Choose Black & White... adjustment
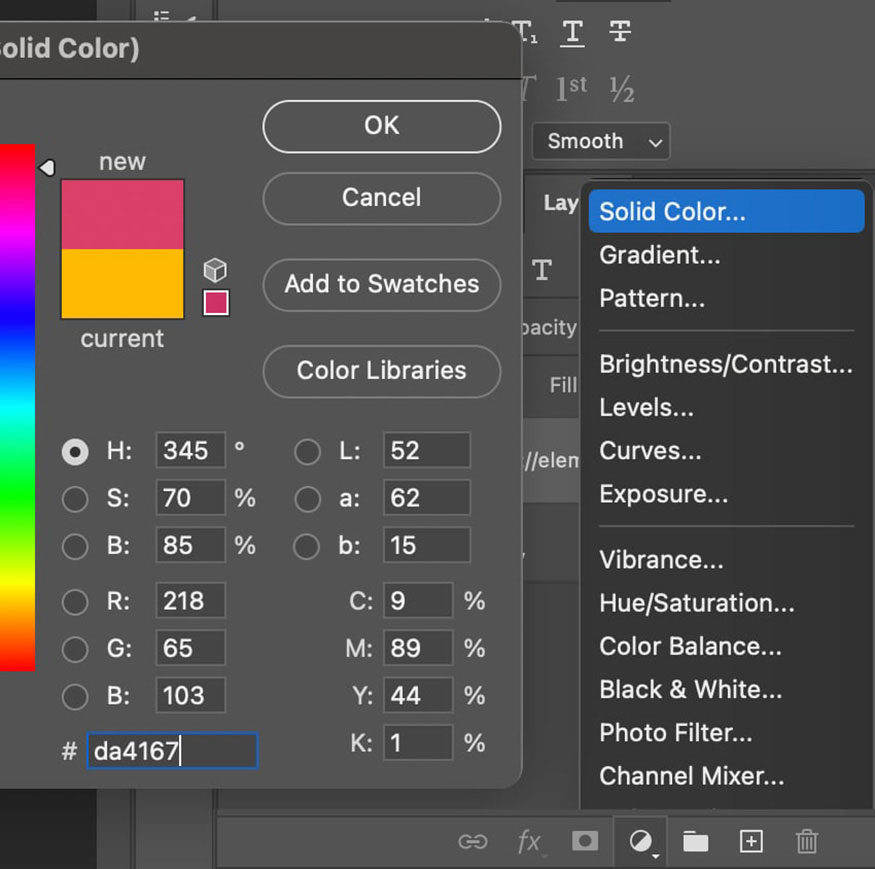Viewport: 875px width, 869px height. (726, 689)
